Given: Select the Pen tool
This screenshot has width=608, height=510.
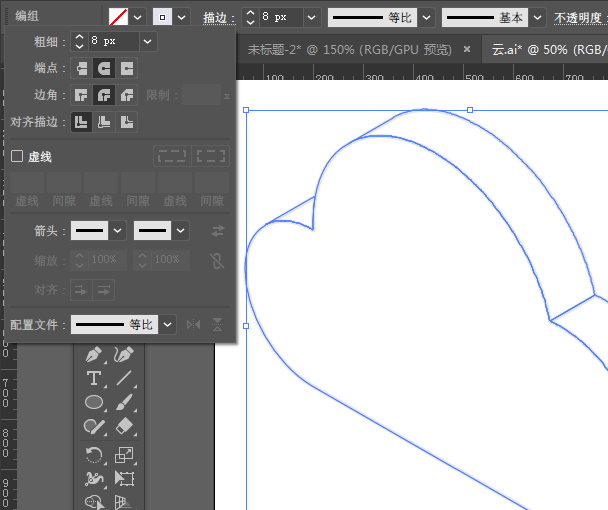Looking at the screenshot, I should pos(94,355).
